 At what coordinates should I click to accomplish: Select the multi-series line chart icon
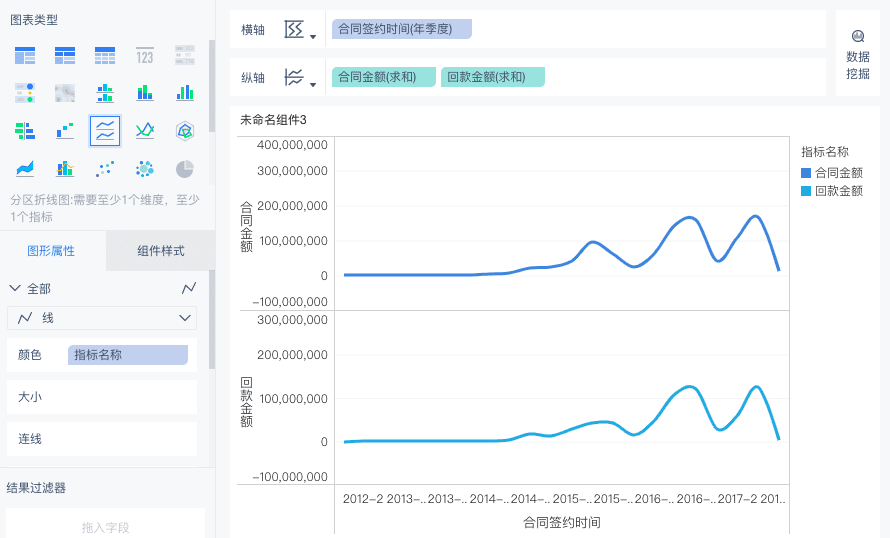145,130
